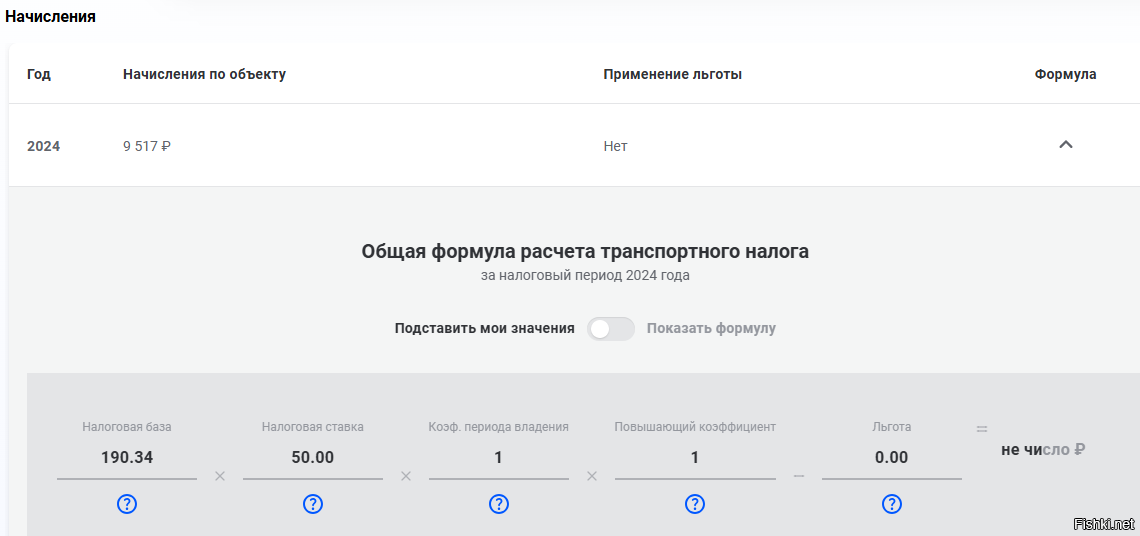Click the 2024 year row cell
The width and height of the screenshot is (1140, 536).
44,146
